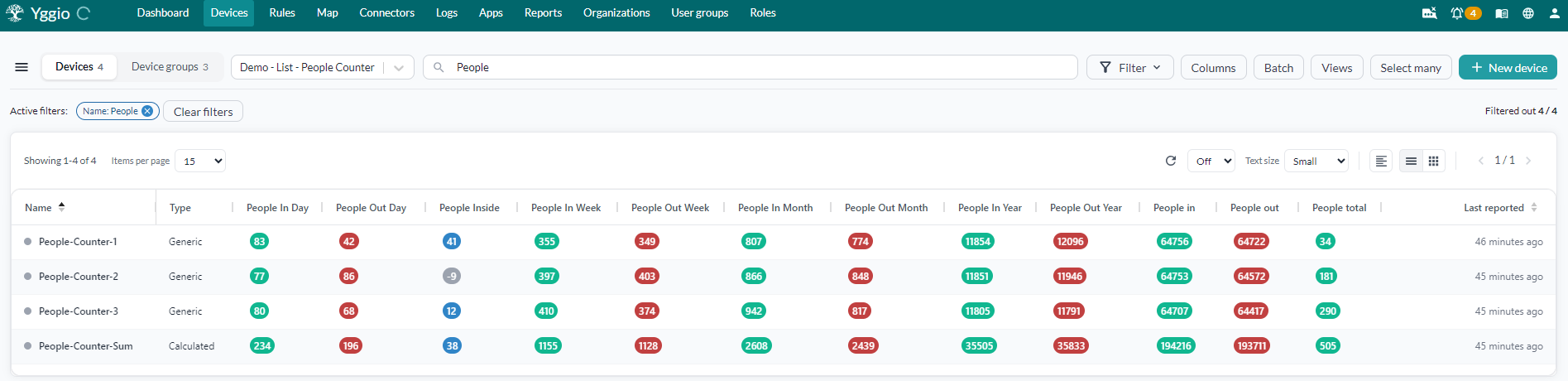Open the connection status router icon
The width and height of the screenshot is (1568, 381).
(x=1429, y=13)
